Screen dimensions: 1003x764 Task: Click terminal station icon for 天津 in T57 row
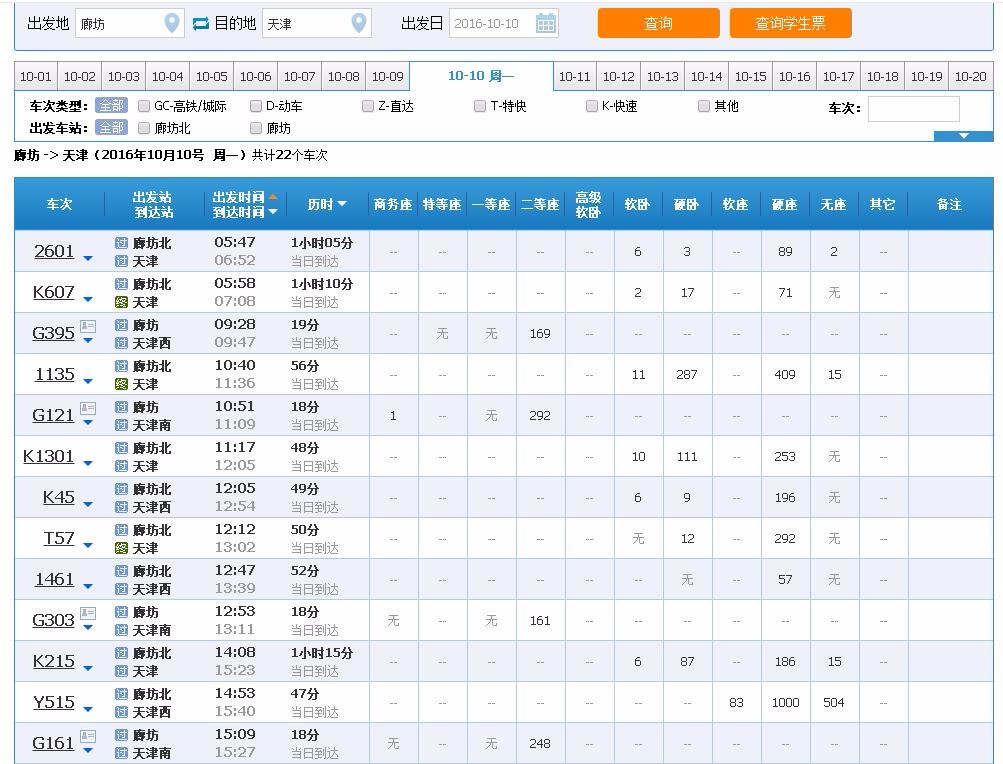tap(122, 548)
